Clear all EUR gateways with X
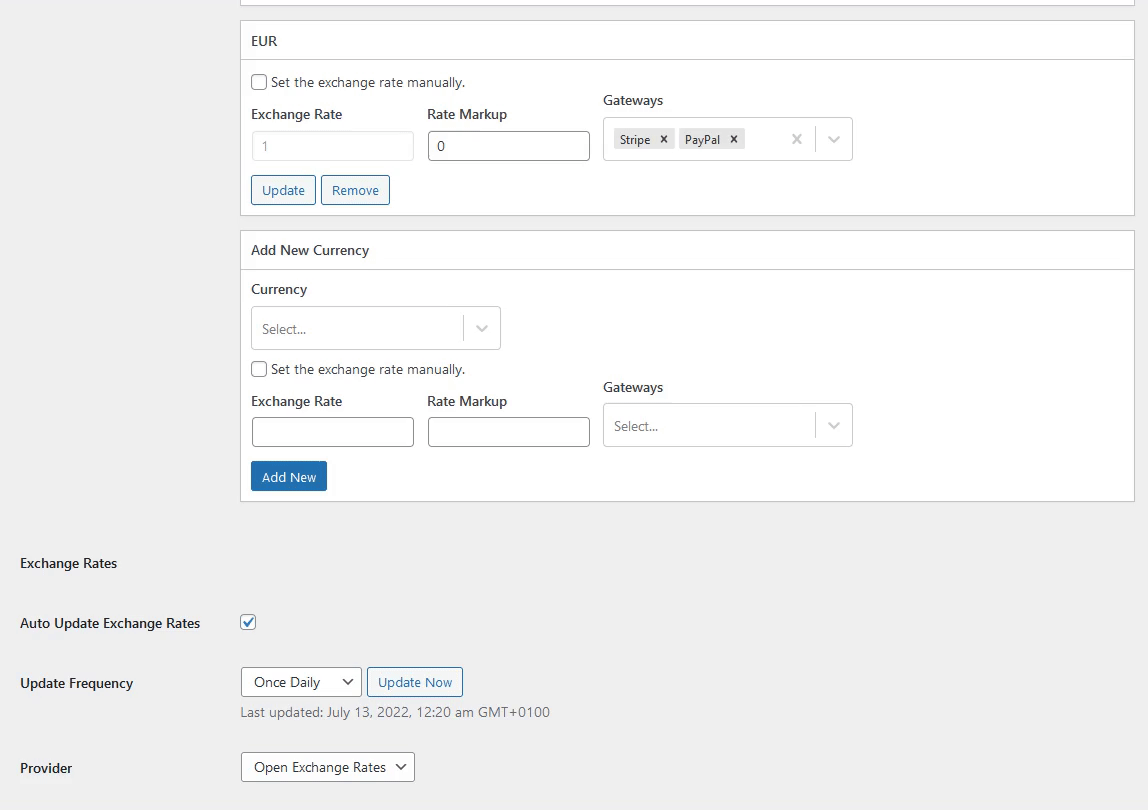This screenshot has height=810, width=1148. point(796,140)
